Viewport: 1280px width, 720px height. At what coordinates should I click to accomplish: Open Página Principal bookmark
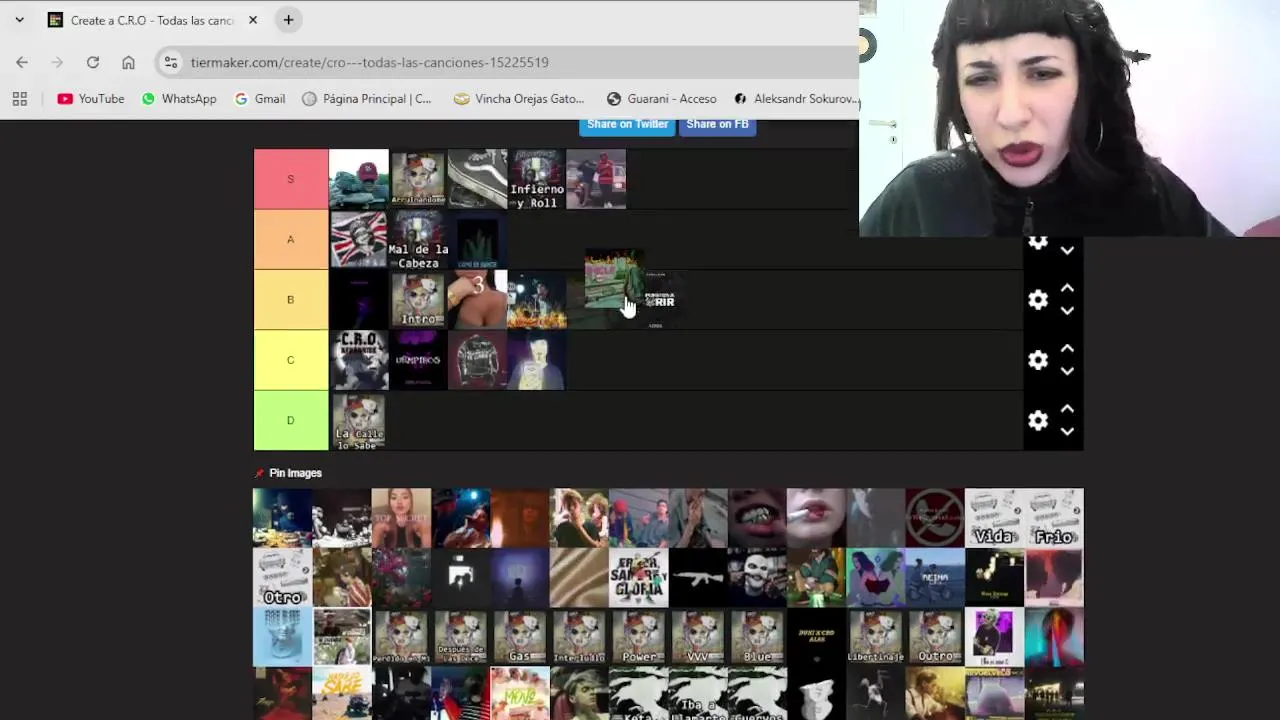tap(367, 99)
